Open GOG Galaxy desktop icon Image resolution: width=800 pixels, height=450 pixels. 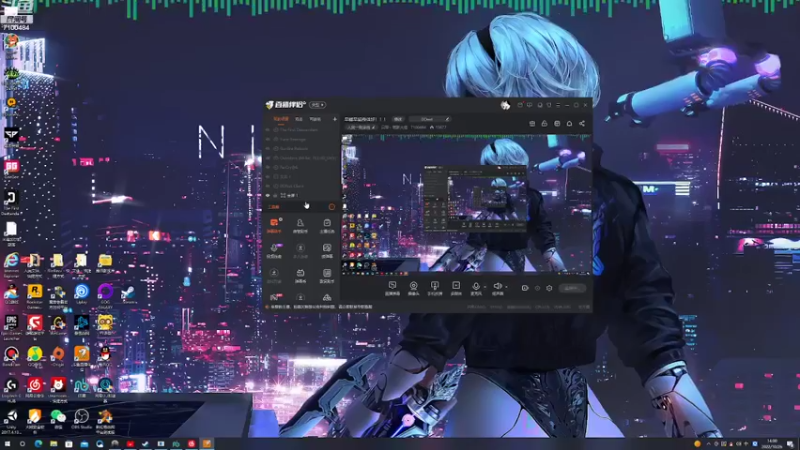coord(105,295)
